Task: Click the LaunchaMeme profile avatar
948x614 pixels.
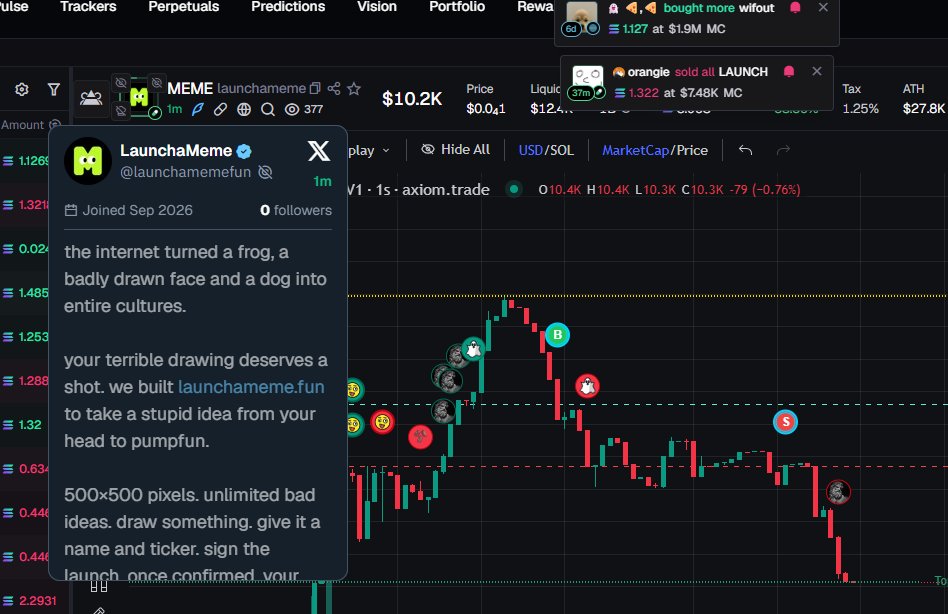Action: [x=88, y=160]
